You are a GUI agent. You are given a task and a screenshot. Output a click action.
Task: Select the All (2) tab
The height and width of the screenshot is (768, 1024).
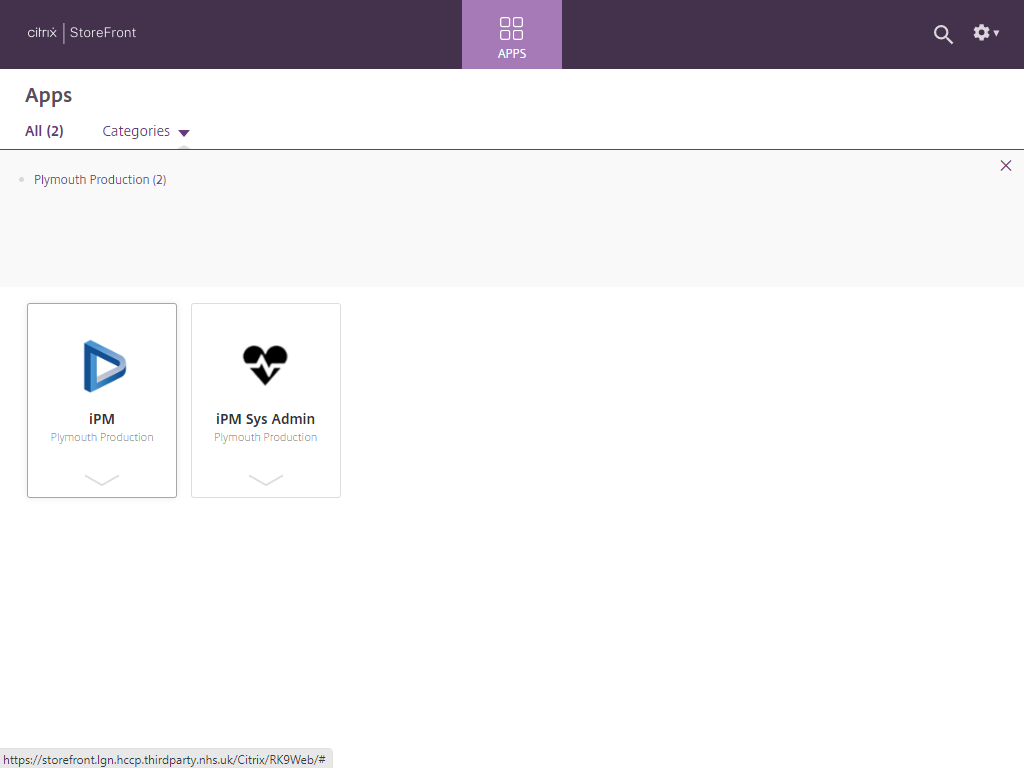[44, 131]
